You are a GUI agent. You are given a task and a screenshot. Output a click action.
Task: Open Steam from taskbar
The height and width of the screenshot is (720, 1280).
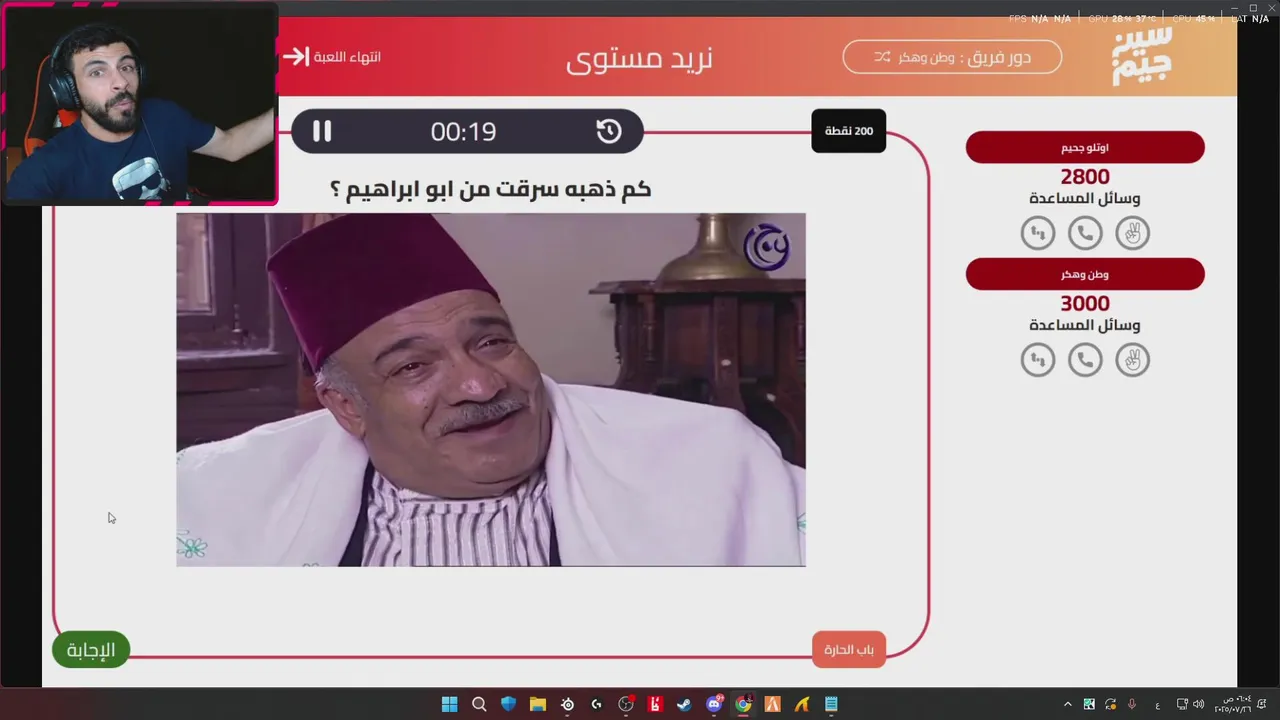tap(684, 704)
